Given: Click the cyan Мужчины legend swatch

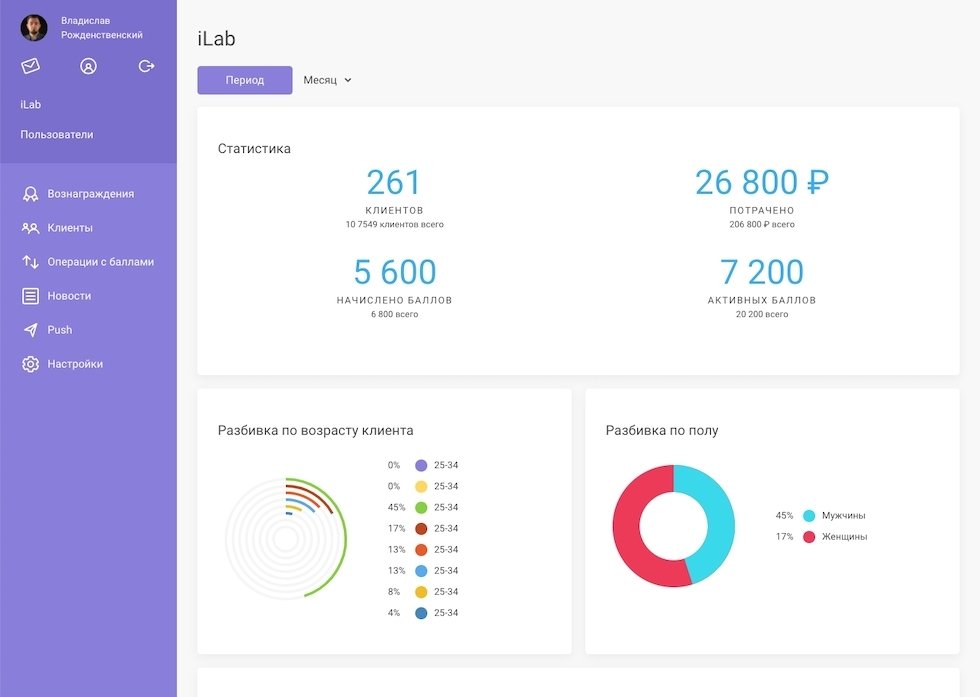Looking at the screenshot, I should pyautogui.click(x=809, y=516).
